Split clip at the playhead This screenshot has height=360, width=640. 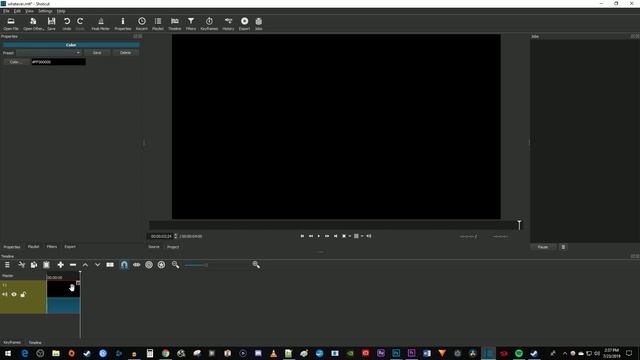click(x=110, y=265)
